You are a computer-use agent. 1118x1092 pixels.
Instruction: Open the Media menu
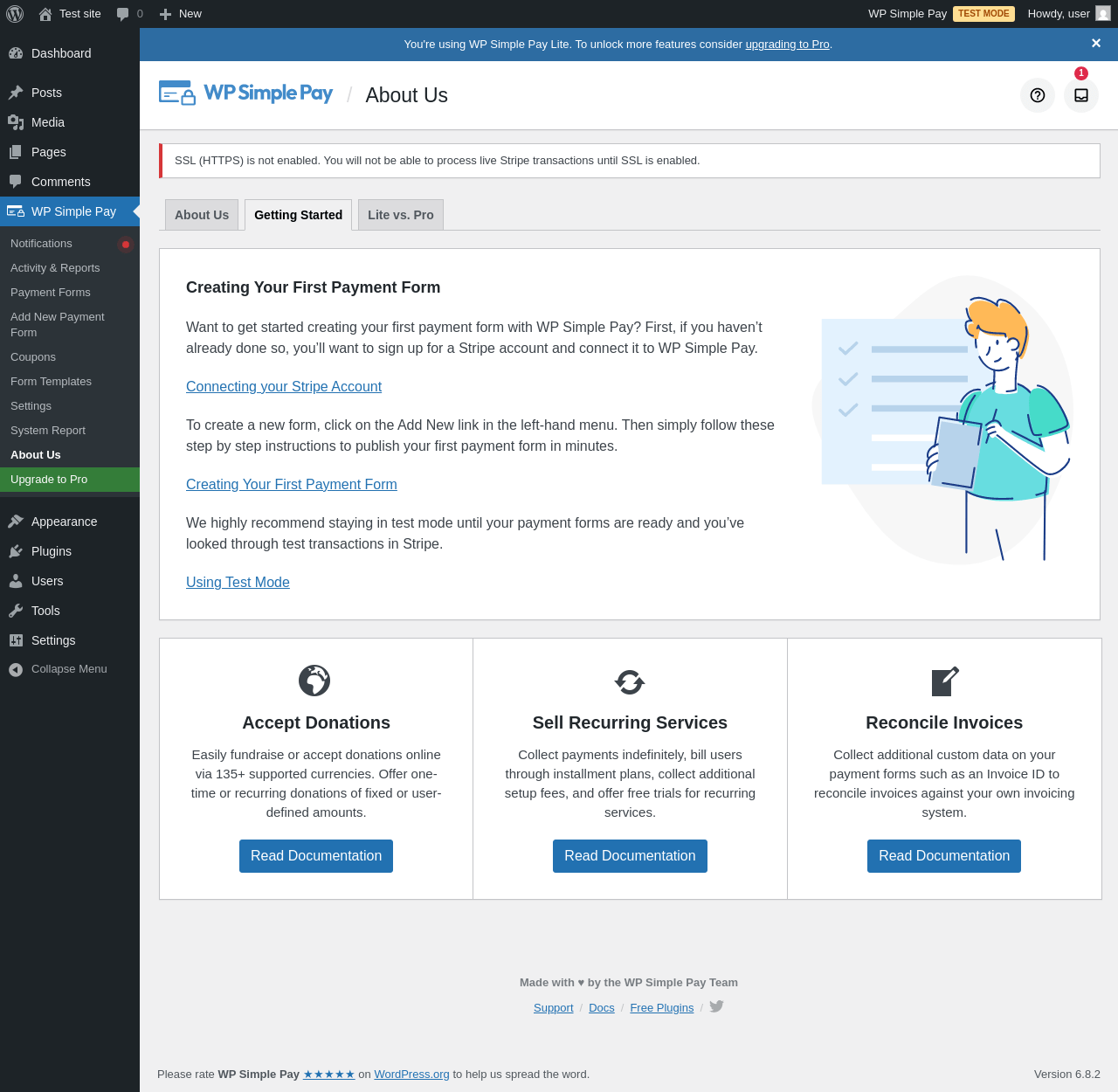70,122
